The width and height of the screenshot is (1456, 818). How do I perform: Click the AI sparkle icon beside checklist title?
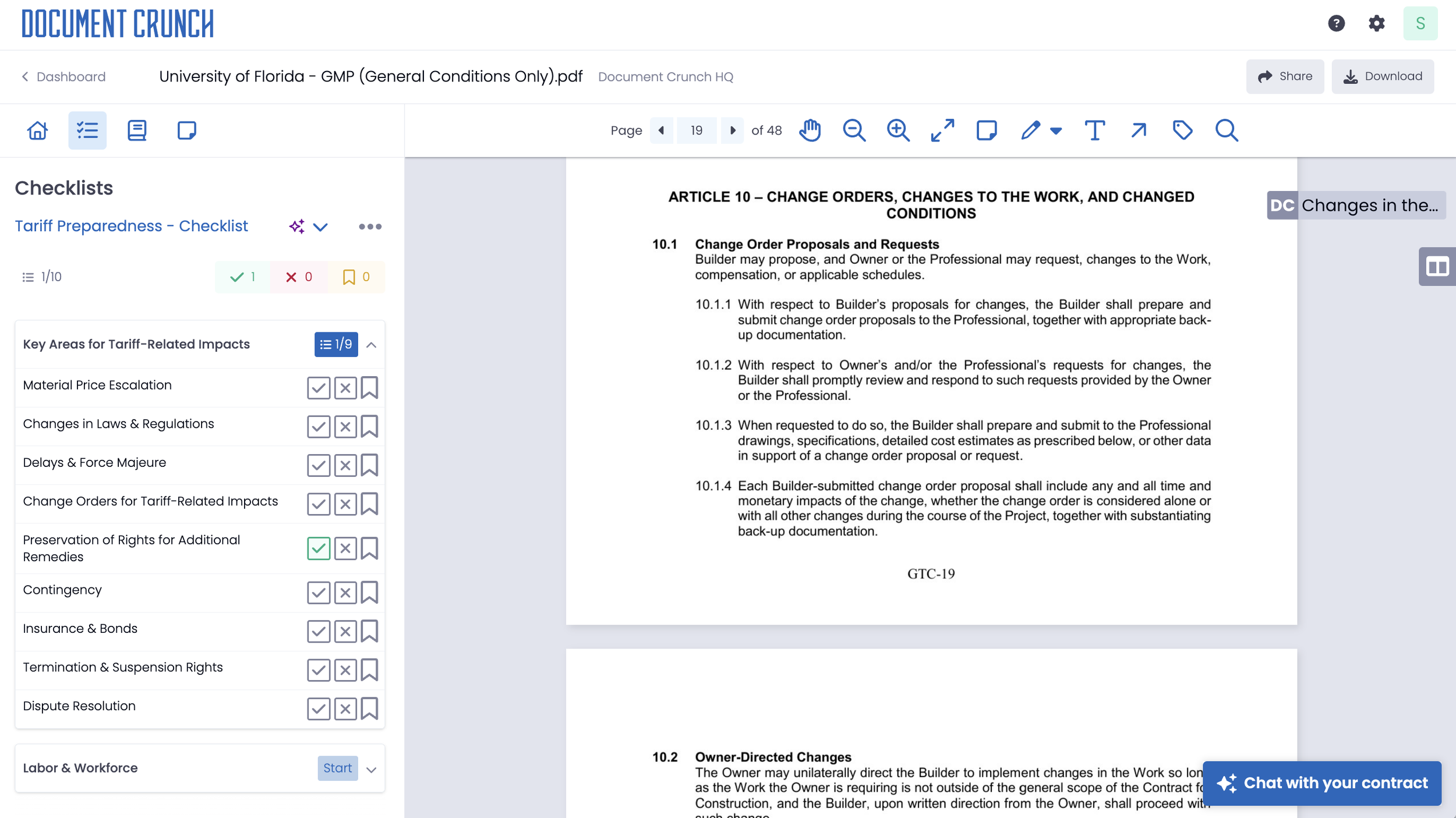coord(297,226)
